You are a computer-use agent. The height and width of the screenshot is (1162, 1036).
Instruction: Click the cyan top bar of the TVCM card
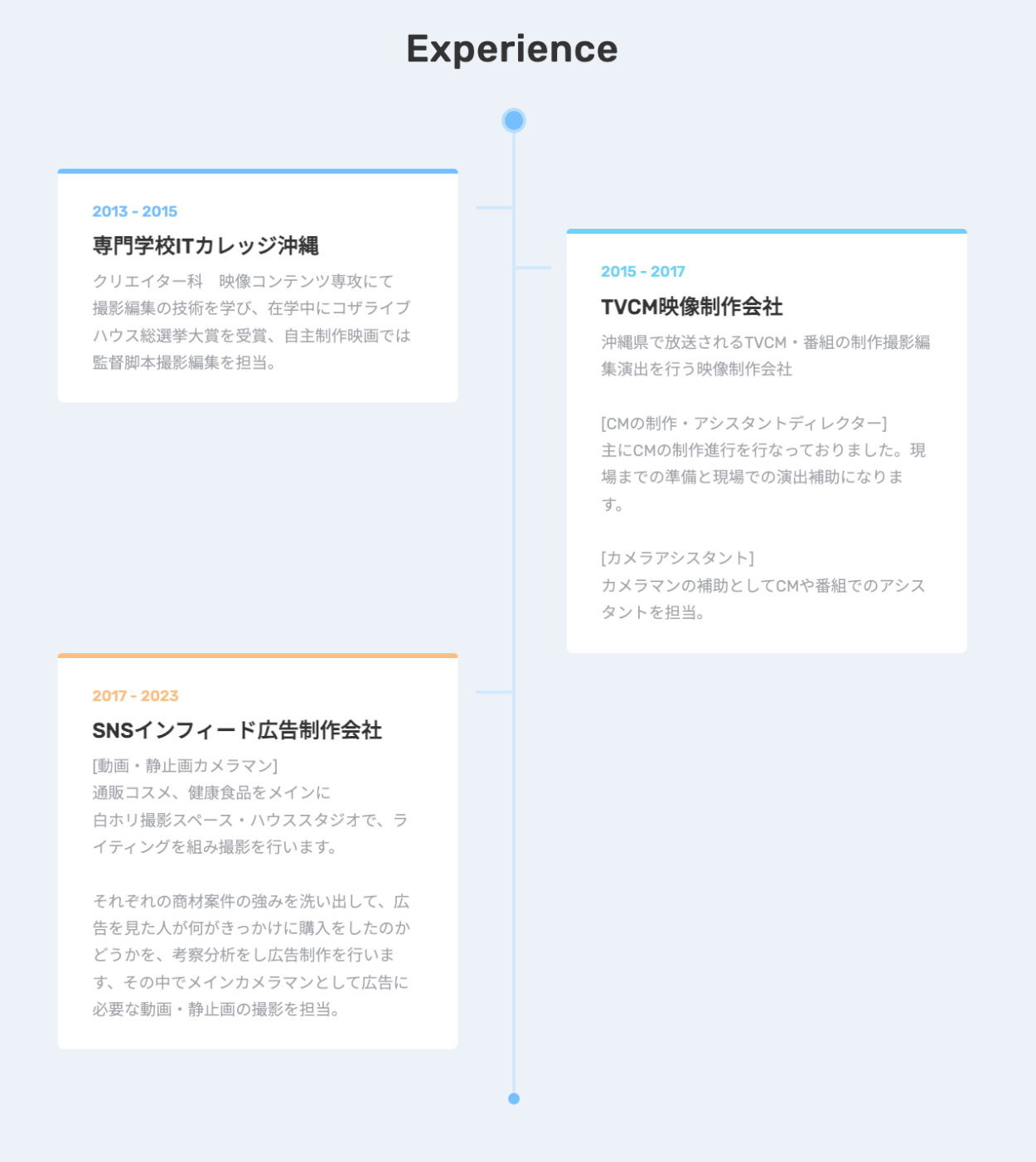767,231
